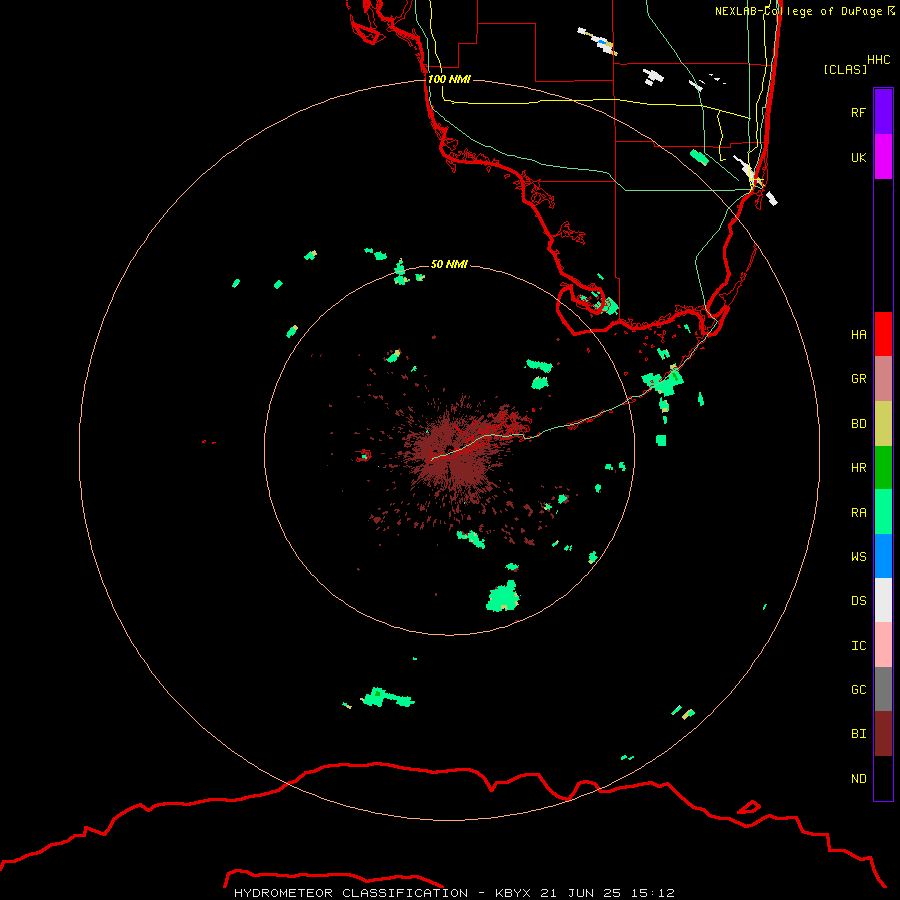The image size is (900, 900).
Task: Click the IC legend label
Action: click(x=858, y=646)
